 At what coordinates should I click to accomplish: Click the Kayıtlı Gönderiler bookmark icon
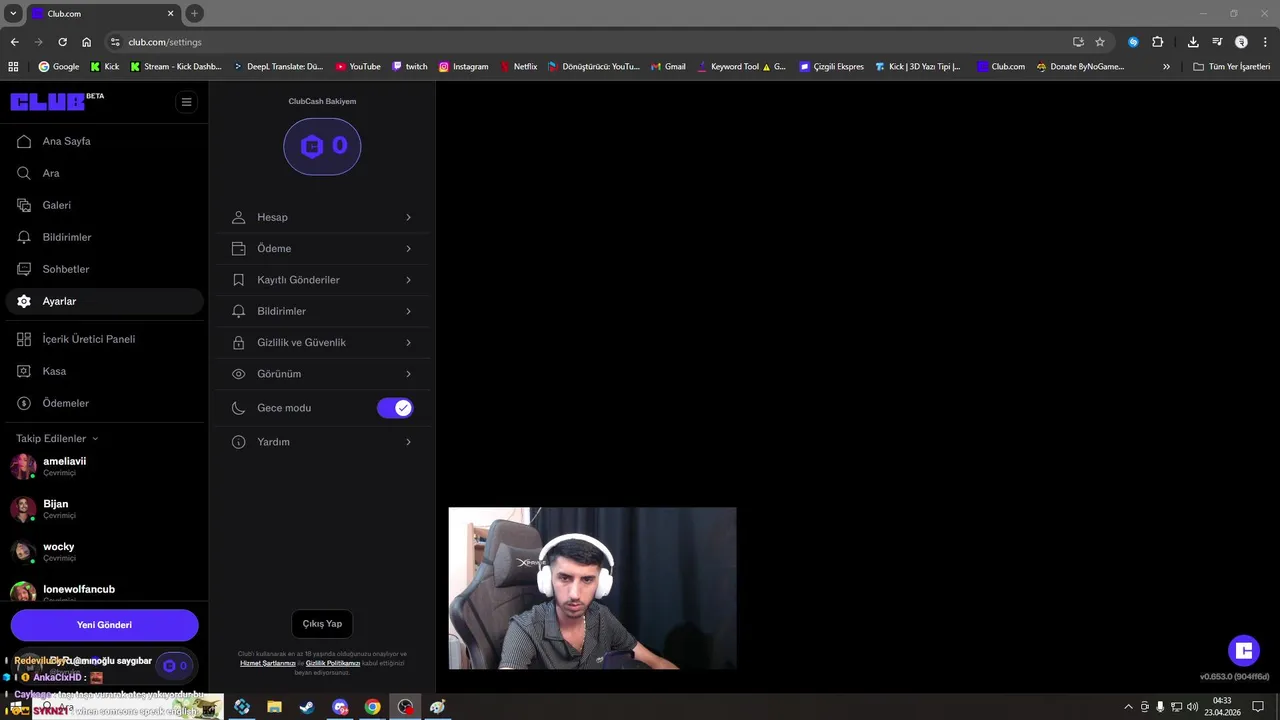click(x=238, y=280)
